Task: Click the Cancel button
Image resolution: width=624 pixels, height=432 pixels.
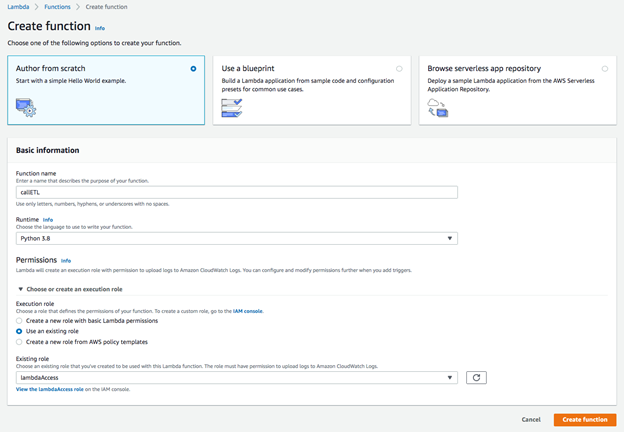Action: point(531,420)
